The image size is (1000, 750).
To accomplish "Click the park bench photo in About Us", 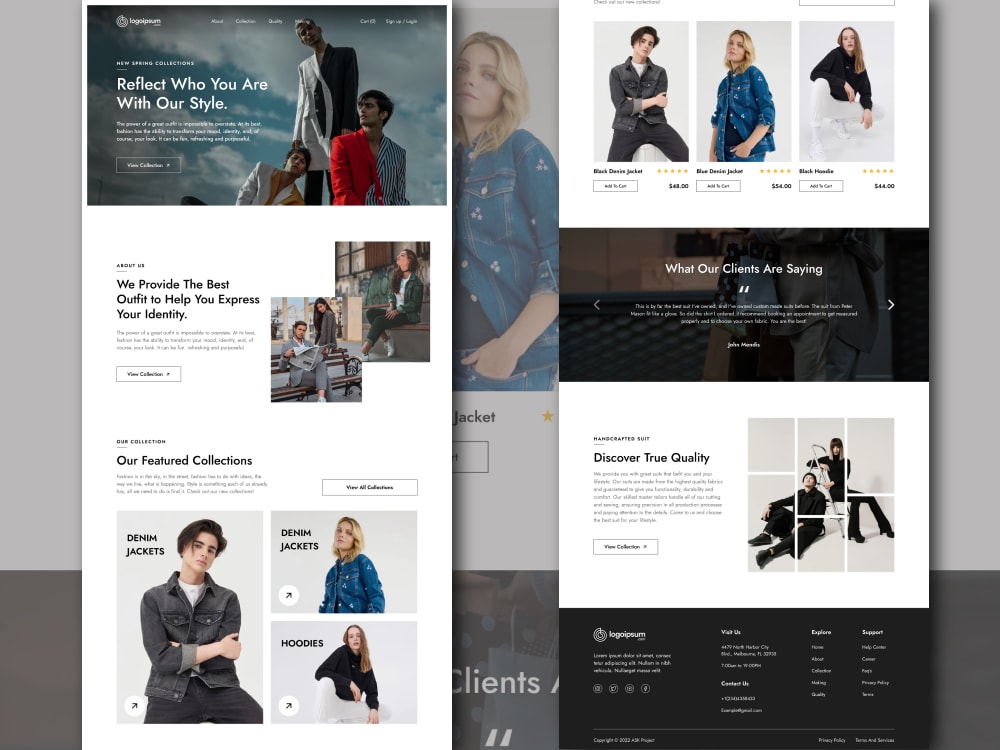I will (x=316, y=349).
